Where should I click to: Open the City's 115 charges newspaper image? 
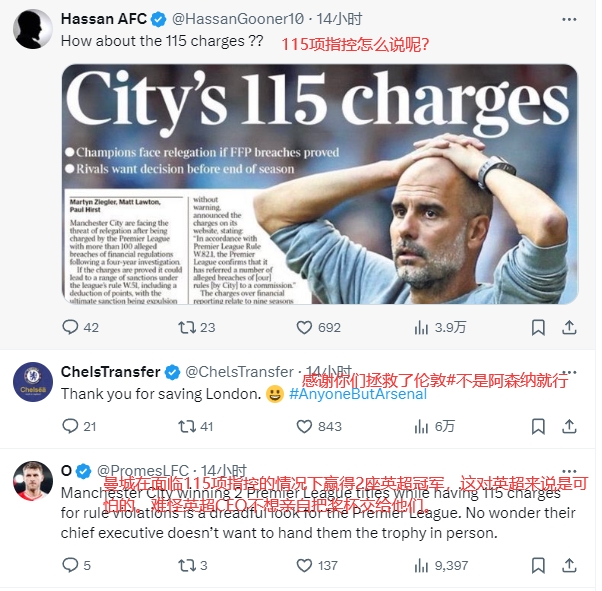322,185
